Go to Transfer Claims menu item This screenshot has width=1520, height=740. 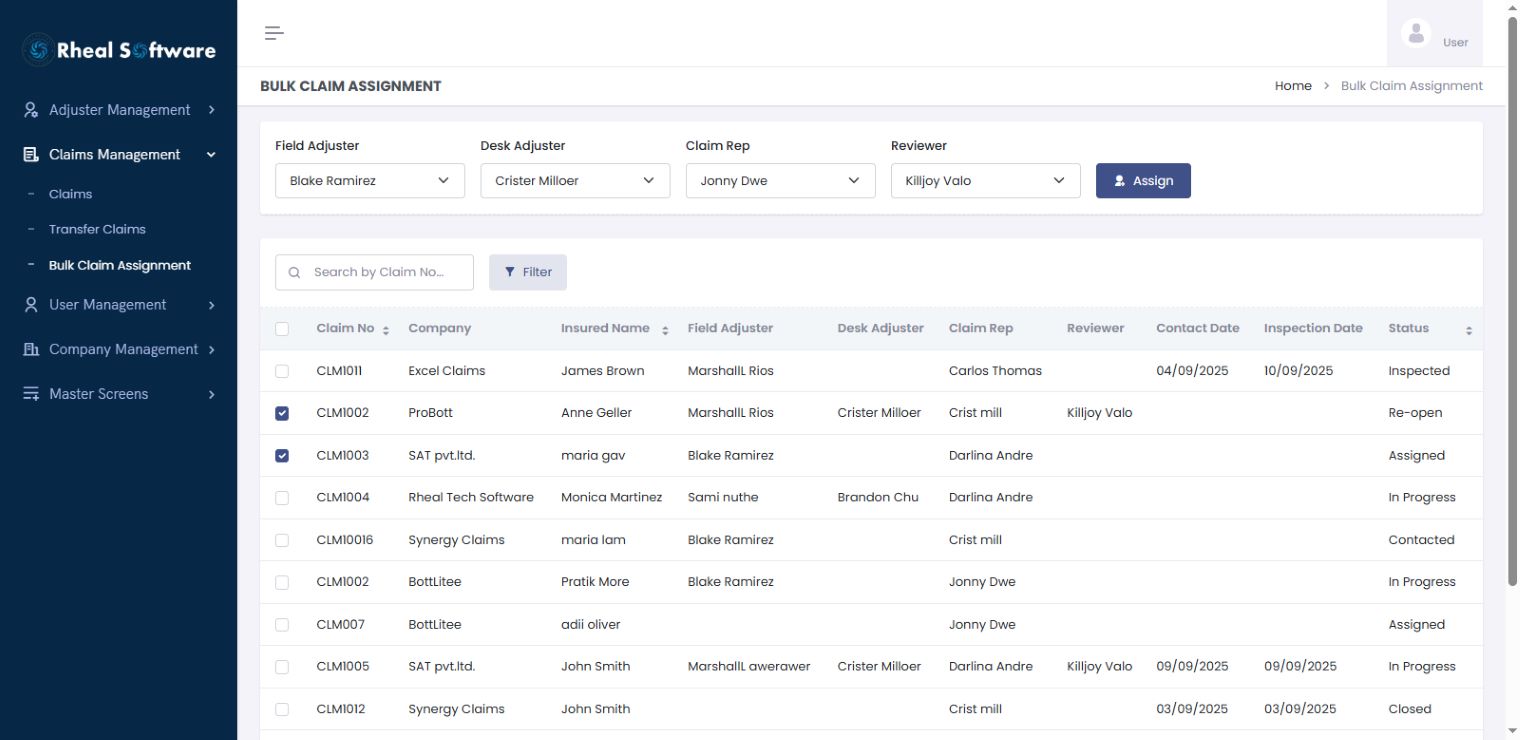97,229
